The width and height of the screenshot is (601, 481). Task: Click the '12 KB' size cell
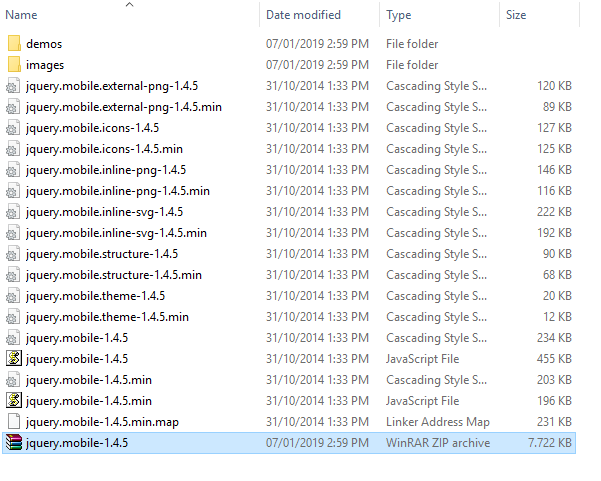click(x=557, y=317)
